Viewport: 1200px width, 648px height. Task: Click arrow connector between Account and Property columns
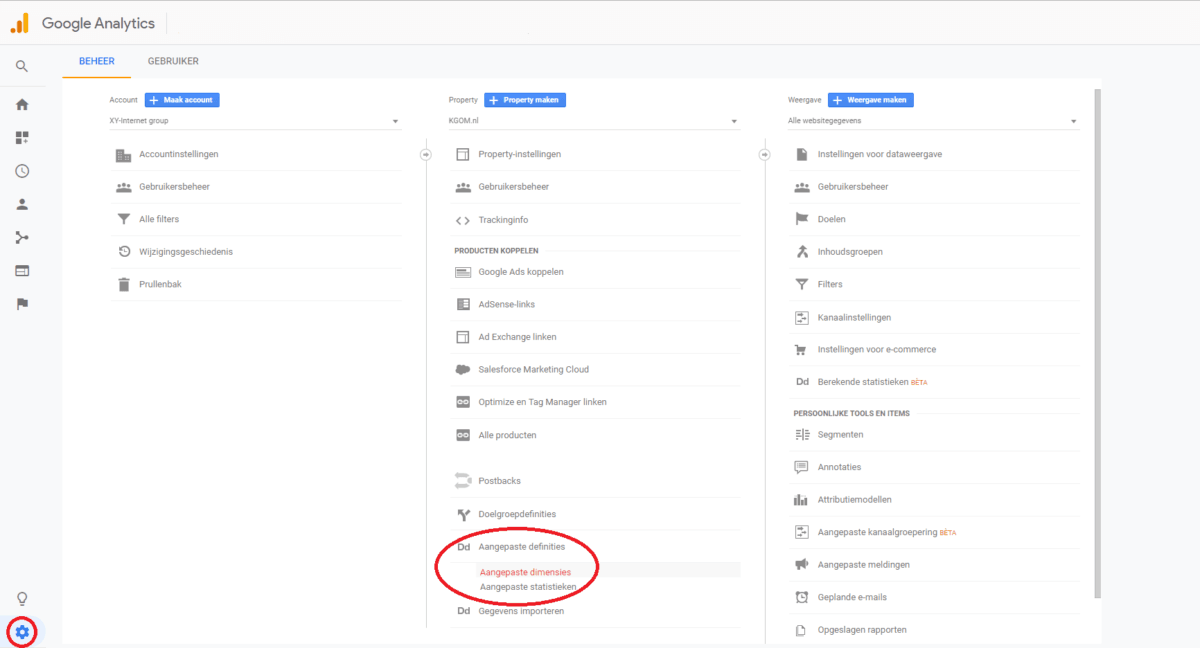tap(426, 155)
